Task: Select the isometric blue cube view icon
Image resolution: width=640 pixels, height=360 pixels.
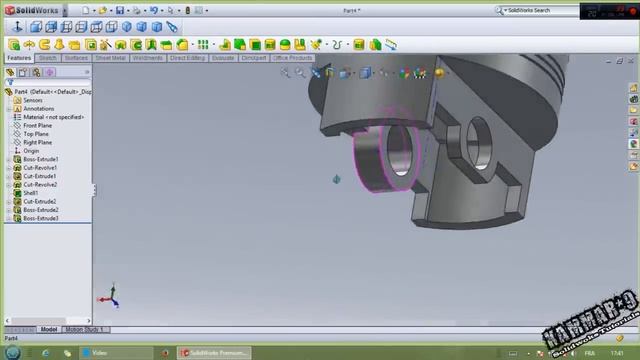Action: click(127, 27)
